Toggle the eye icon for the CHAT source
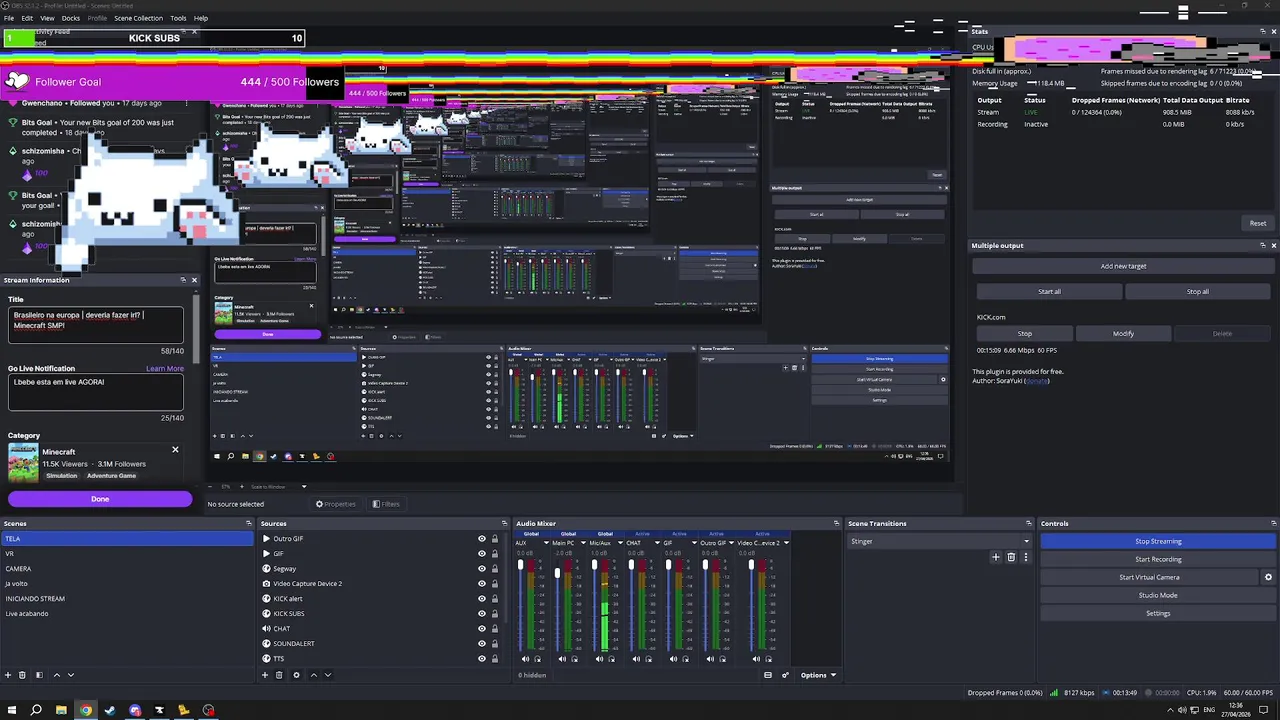The height and width of the screenshot is (720, 1280). (481, 629)
